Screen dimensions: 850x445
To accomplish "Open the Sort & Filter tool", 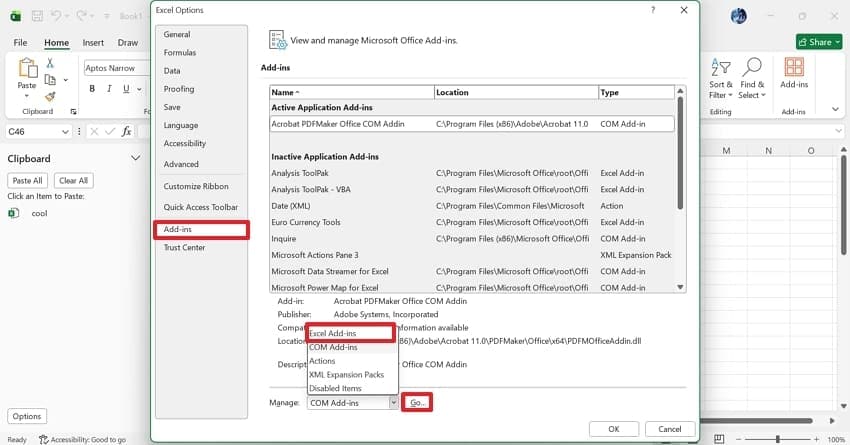I will 720,79.
